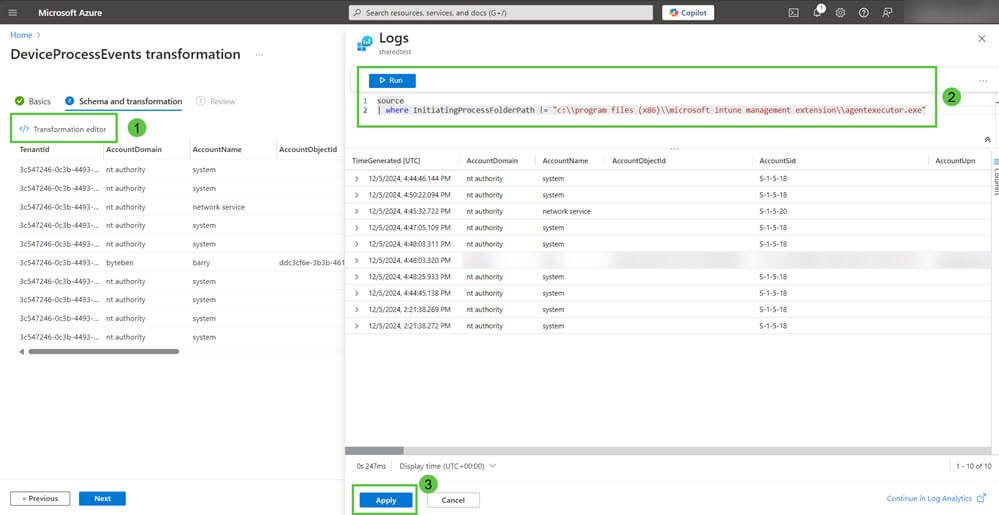Click the Previous button
Screen dimensions: 999x515
[40, 498]
